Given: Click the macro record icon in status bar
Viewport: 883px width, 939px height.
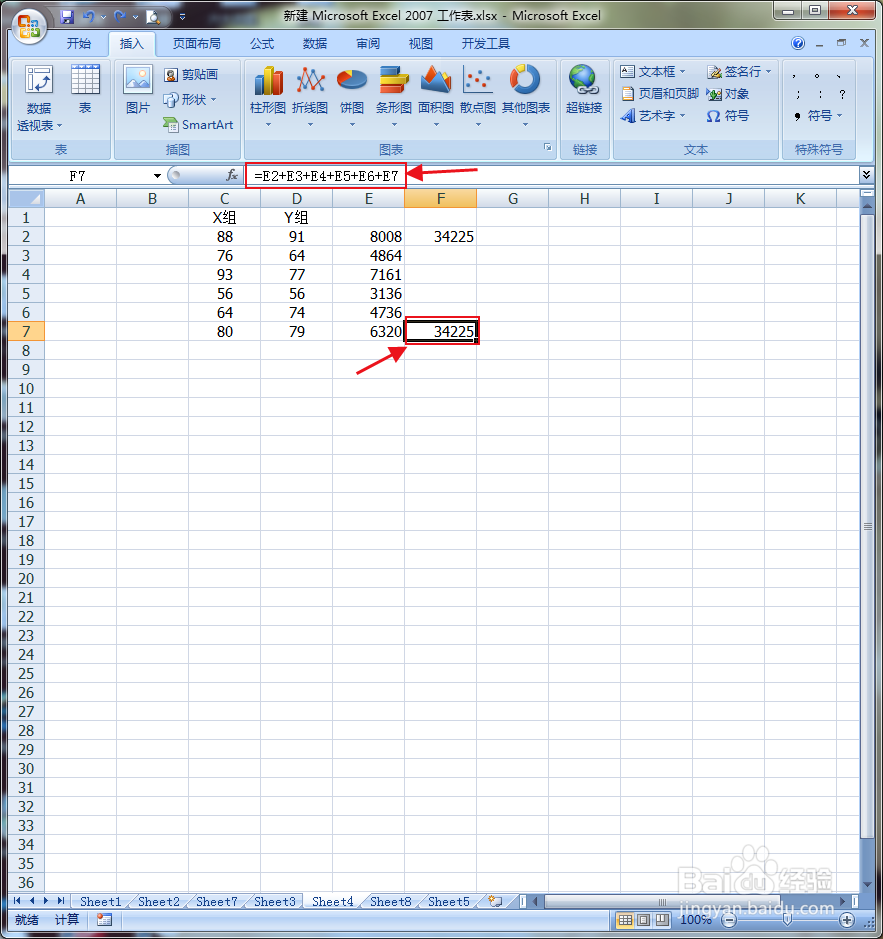Looking at the screenshot, I should [104, 920].
